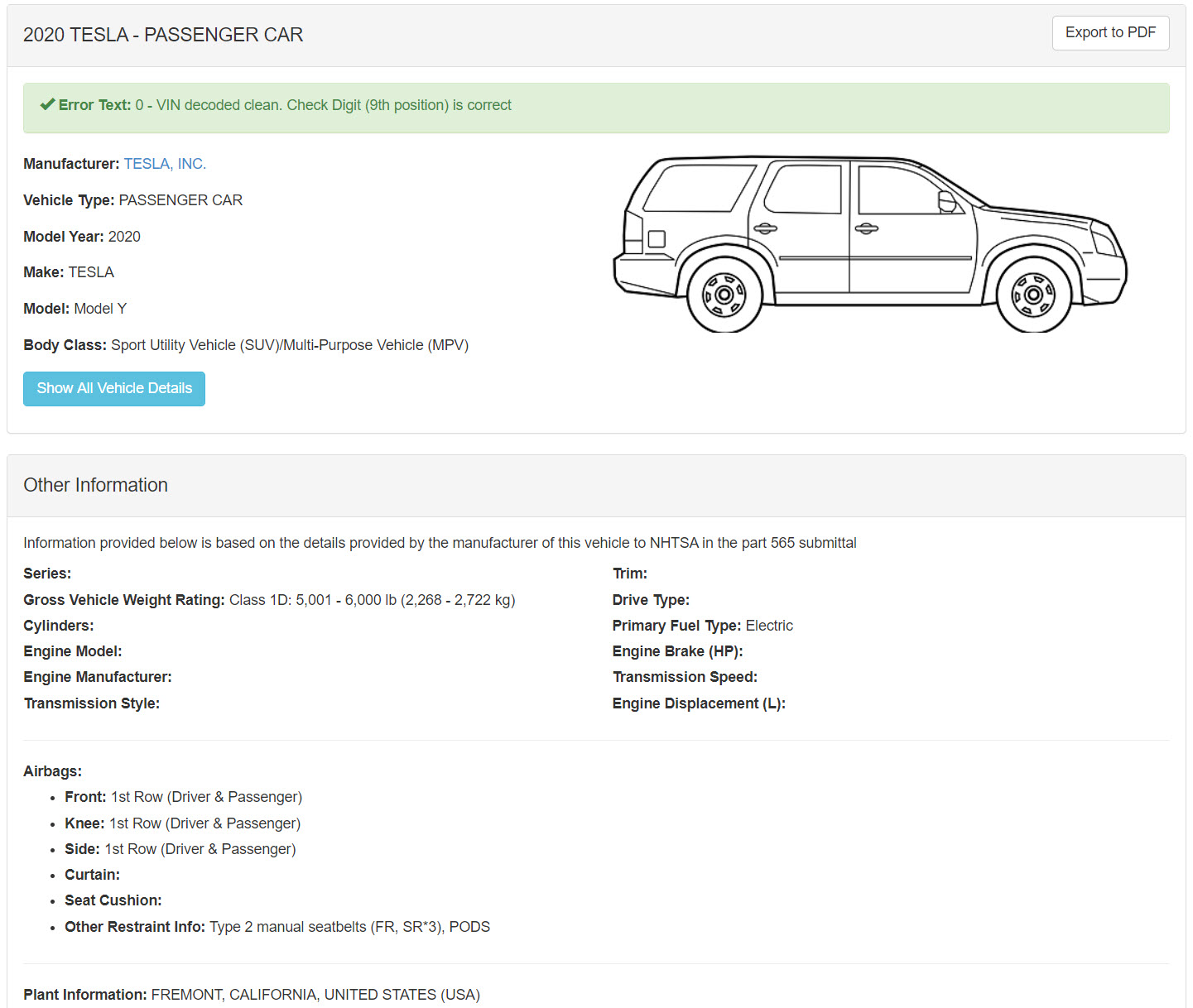Viewport: 1193px width, 1008px height.
Task: Select the Plant Information Fremont text
Action: 315,995
